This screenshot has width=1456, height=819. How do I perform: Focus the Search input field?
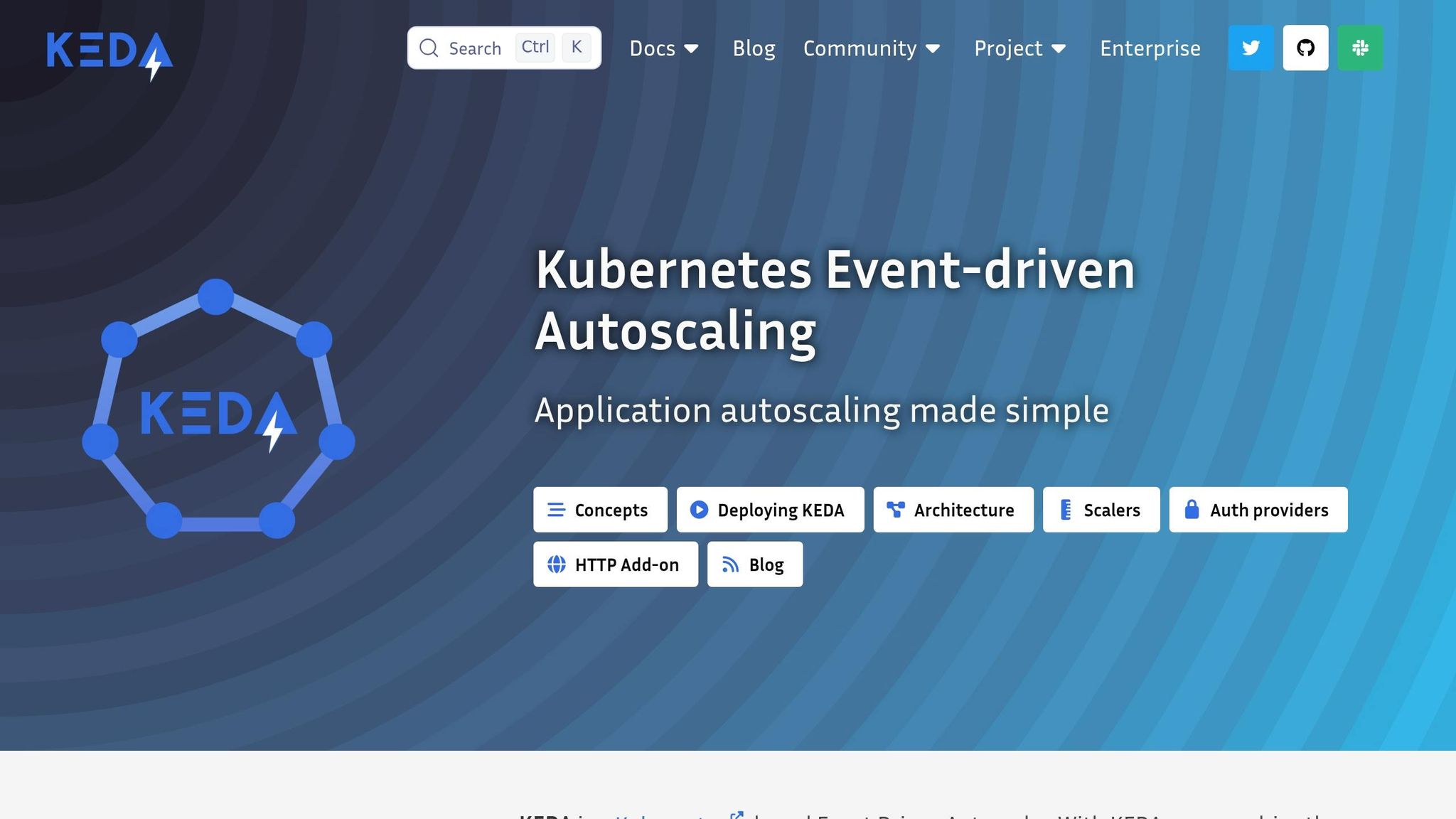pos(504,48)
